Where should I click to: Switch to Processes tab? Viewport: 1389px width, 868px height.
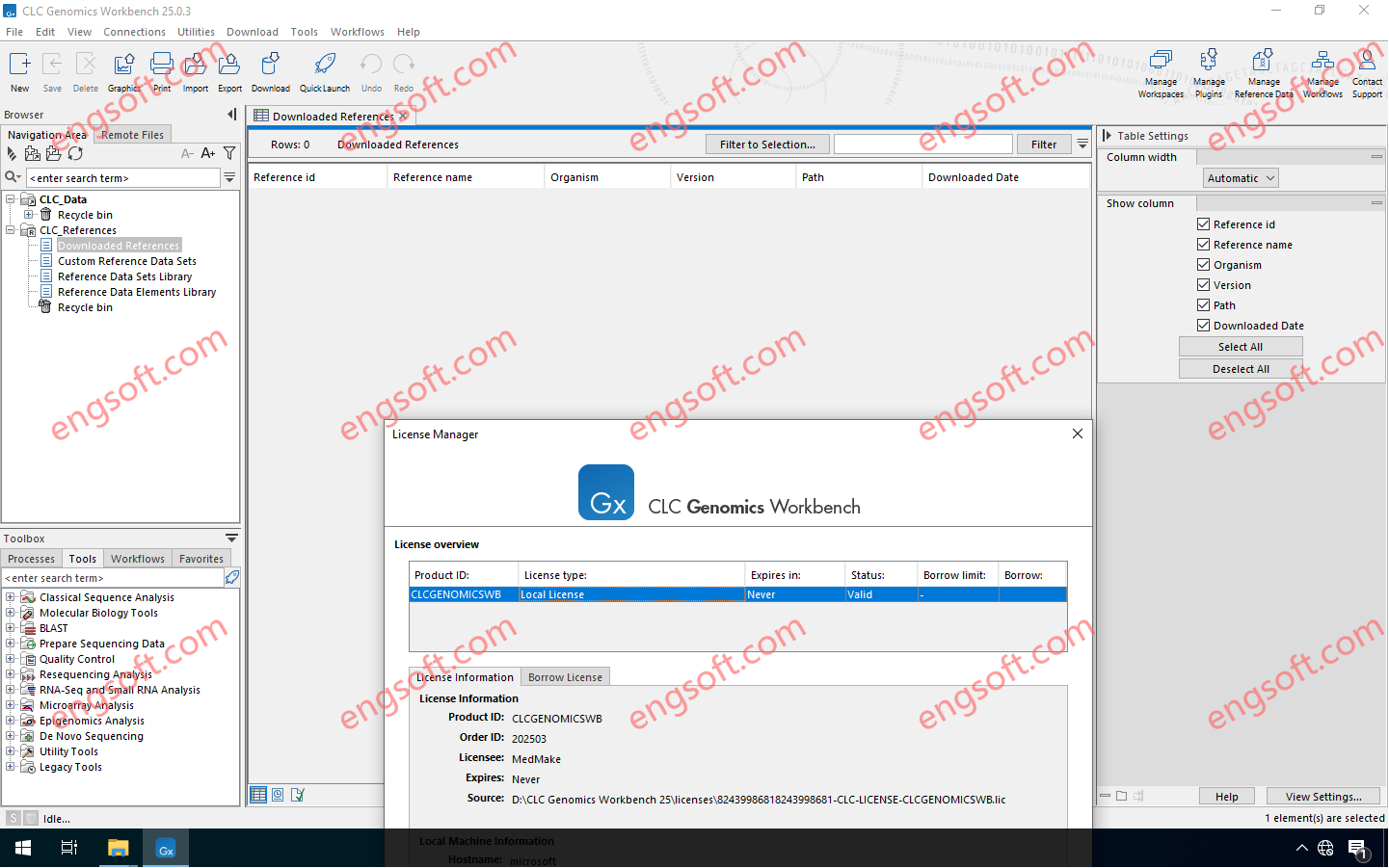[32, 559]
